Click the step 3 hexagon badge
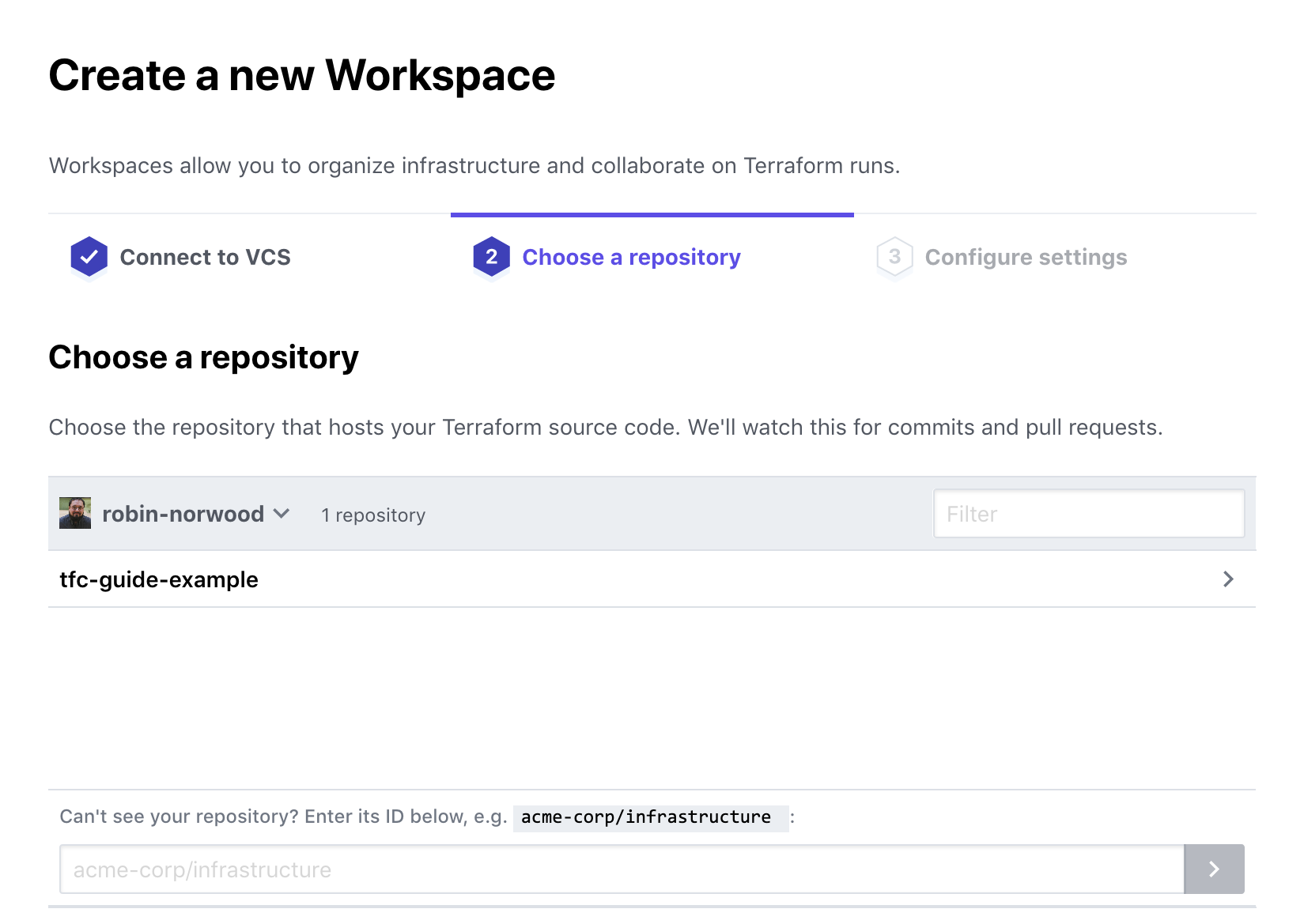The height and width of the screenshot is (924, 1304). 894,257
